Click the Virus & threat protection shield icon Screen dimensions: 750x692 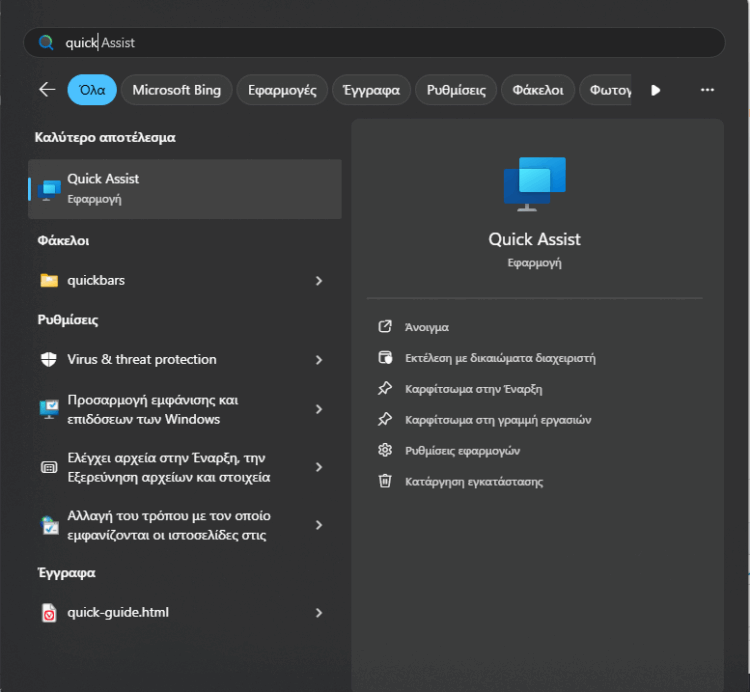click(49, 360)
